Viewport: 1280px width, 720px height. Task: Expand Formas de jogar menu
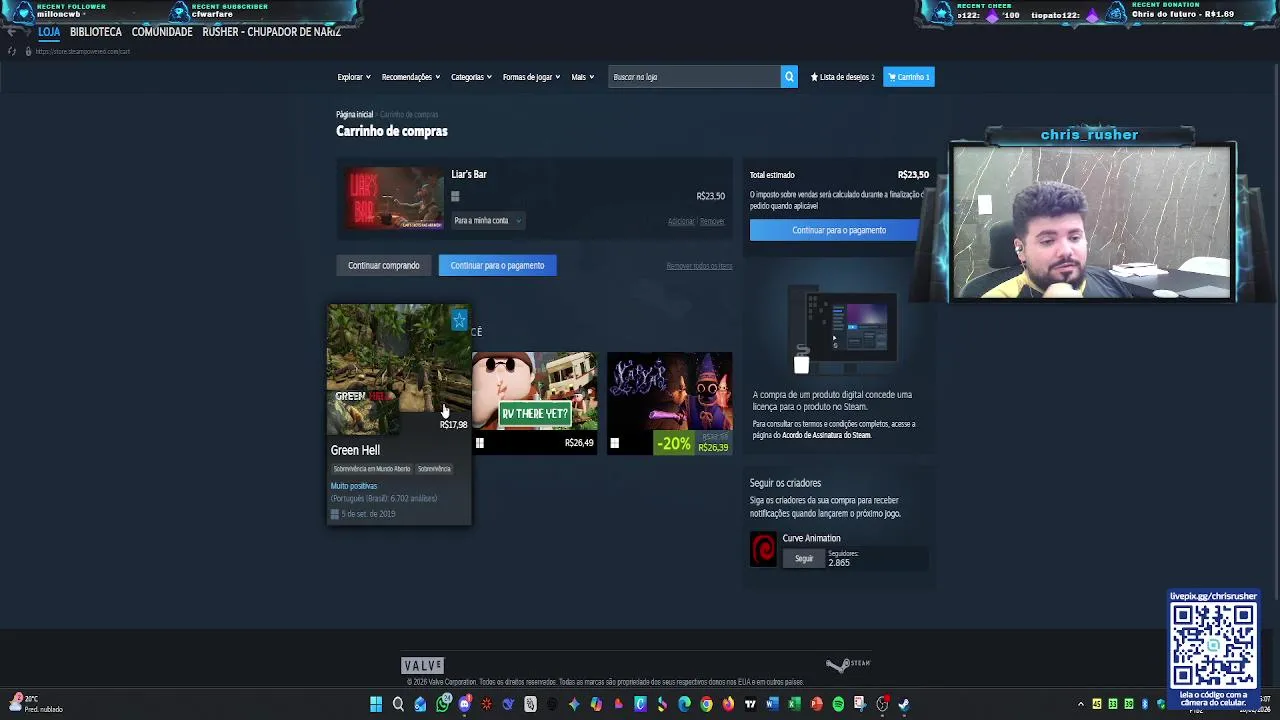(532, 77)
